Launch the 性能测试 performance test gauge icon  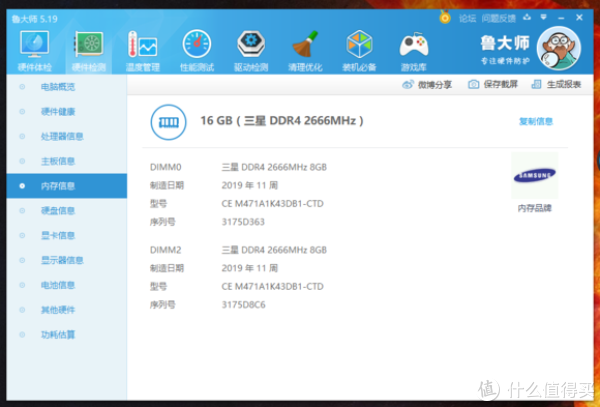tap(197, 52)
